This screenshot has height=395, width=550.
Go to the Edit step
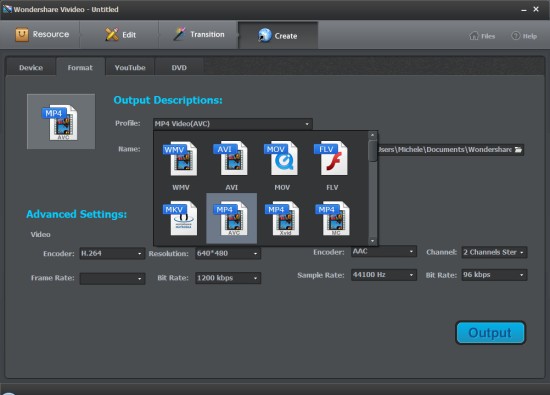(x=120, y=34)
